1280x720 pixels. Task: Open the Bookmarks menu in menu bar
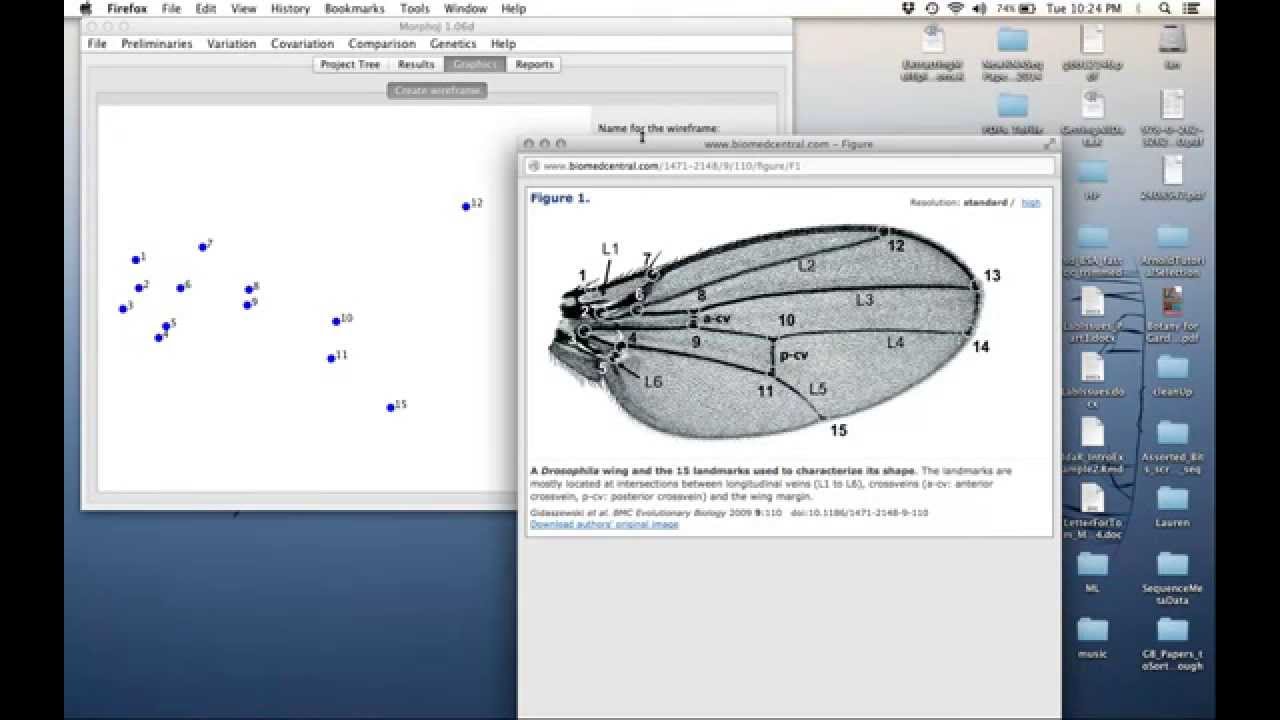(354, 8)
